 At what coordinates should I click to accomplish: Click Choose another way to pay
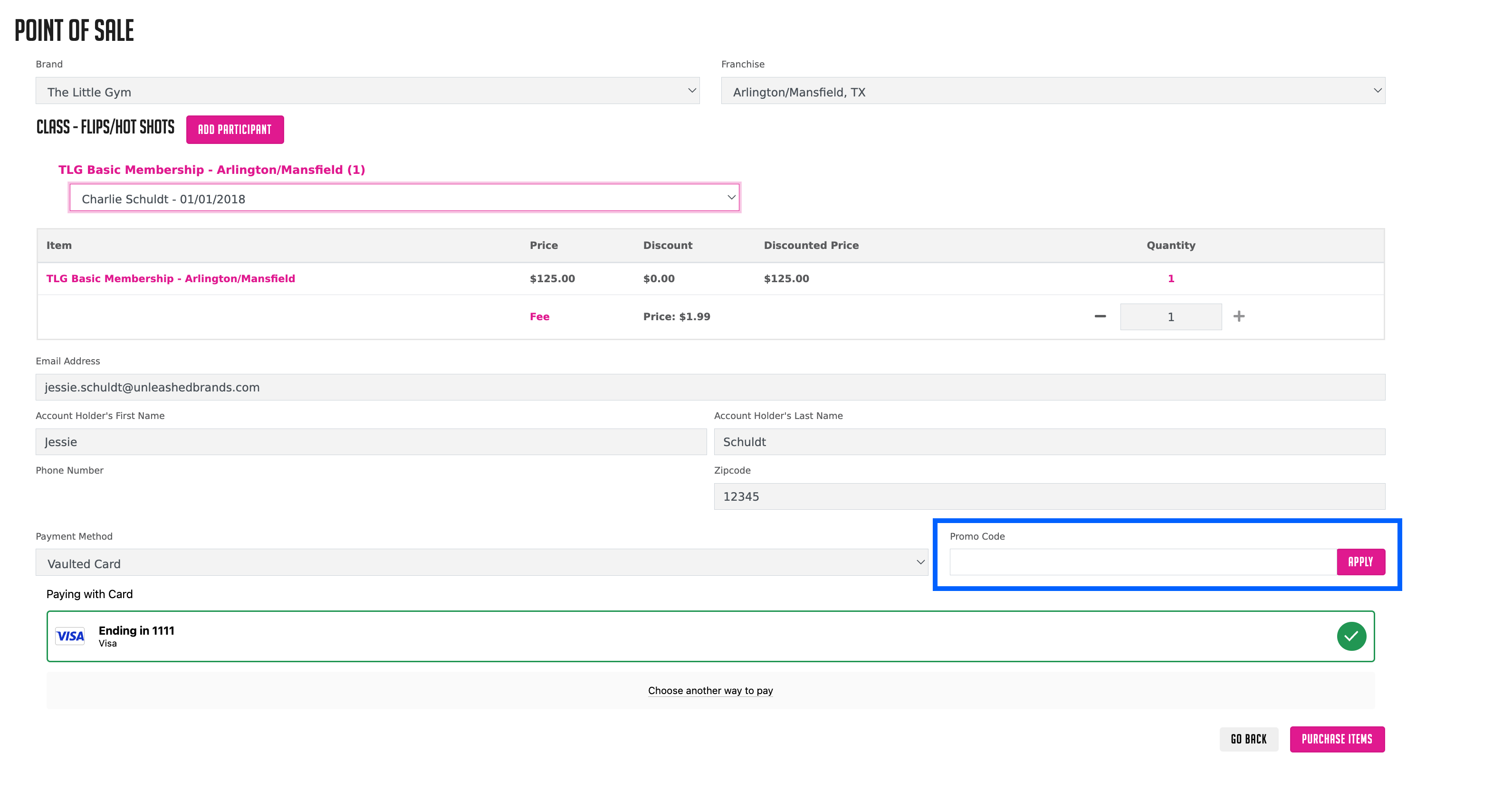tap(710, 691)
